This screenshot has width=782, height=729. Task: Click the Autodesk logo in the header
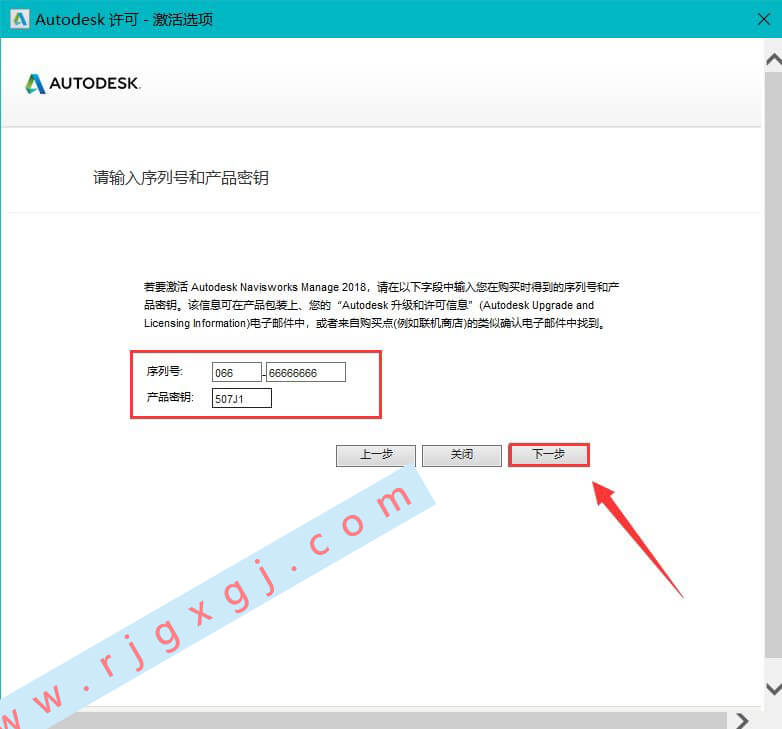point(83,84)
